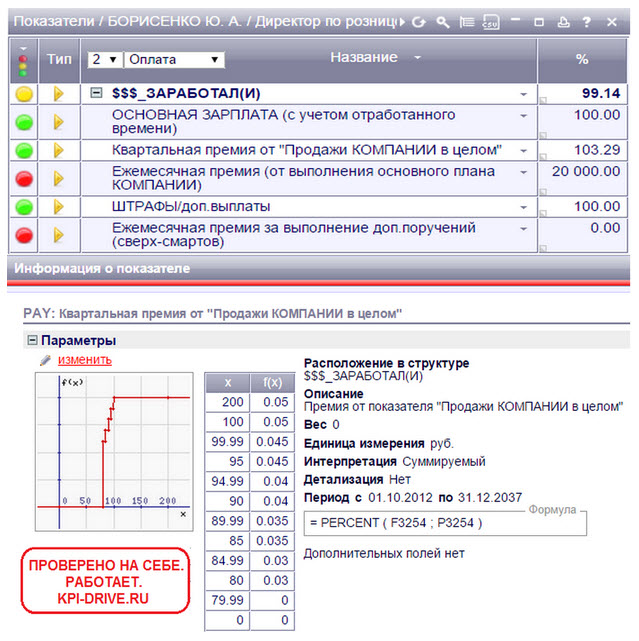Click type arrow icon of Квартальная премия row
Screen dimensions: 639x641
[58, 150]
